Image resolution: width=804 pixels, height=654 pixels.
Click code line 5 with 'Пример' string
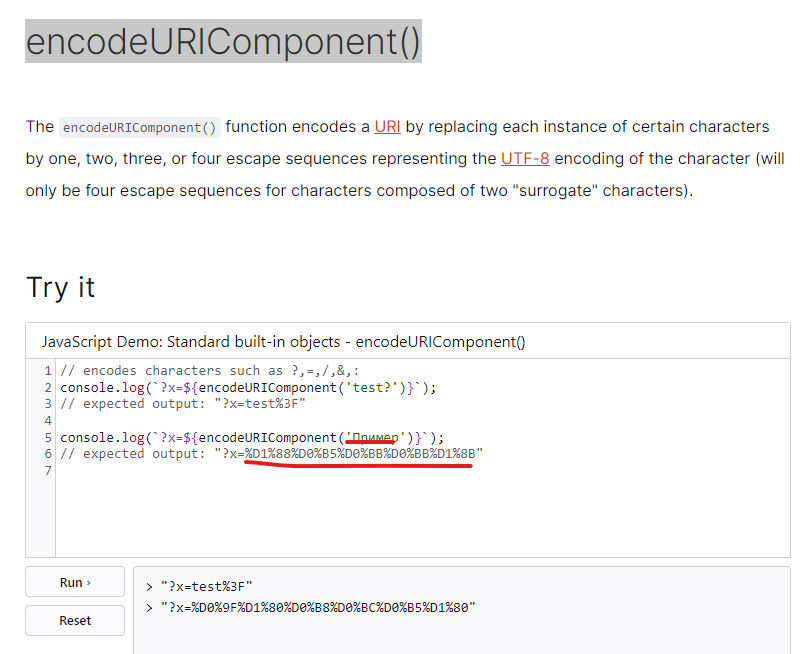click(252, 438)
